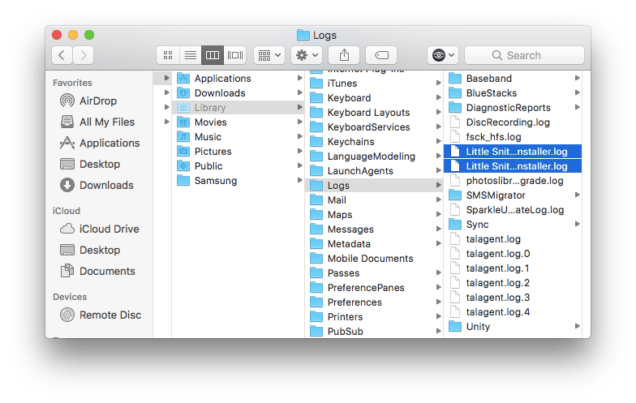This screenshot has height=403, width=636.
Task: Go back with the left arrow button
Action: 62,55
